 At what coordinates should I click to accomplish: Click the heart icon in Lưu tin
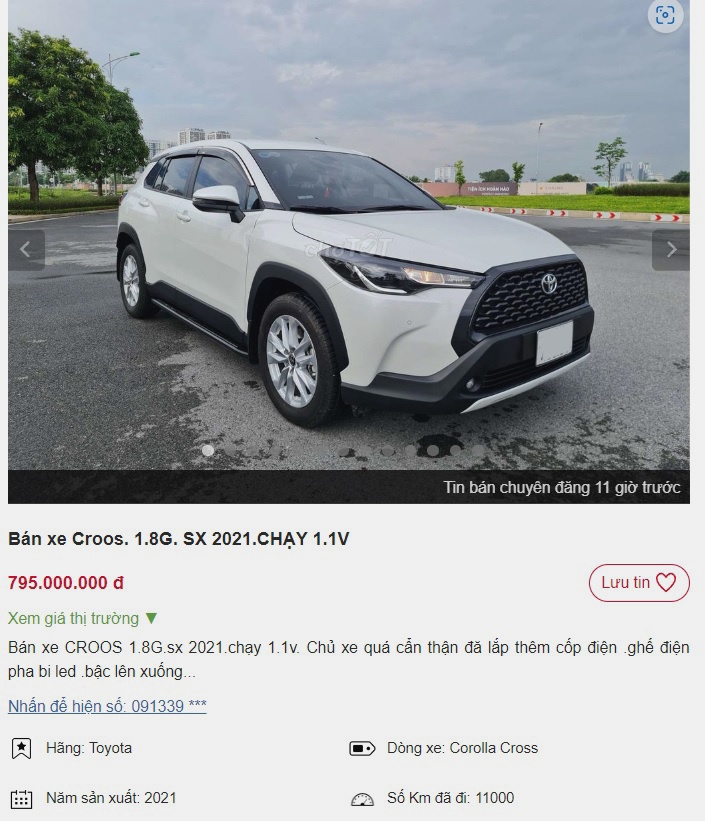[x=666, y=582]
